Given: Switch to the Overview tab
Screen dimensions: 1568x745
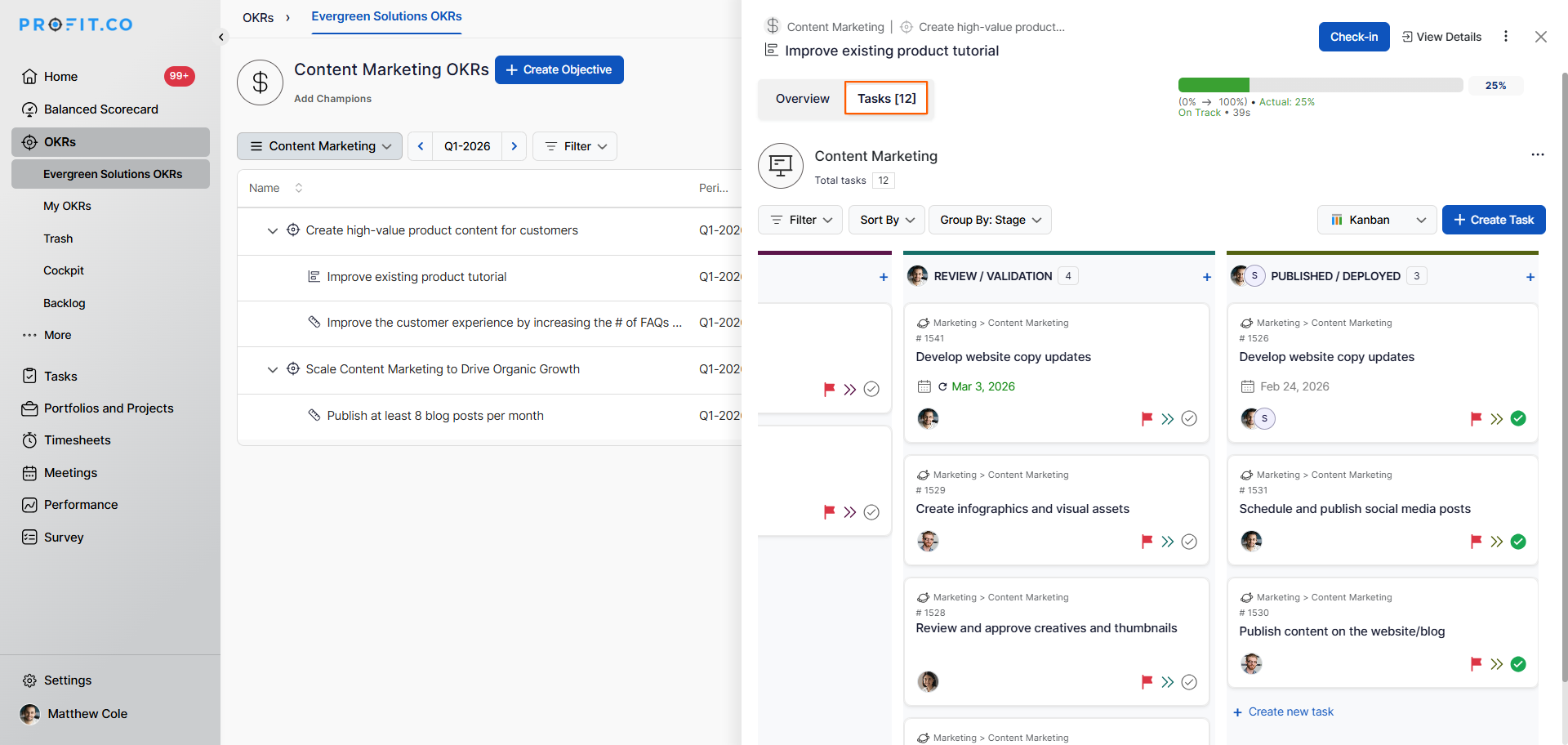Looking at the screenshot, I should pyautogui.click(x=802, y=99).
